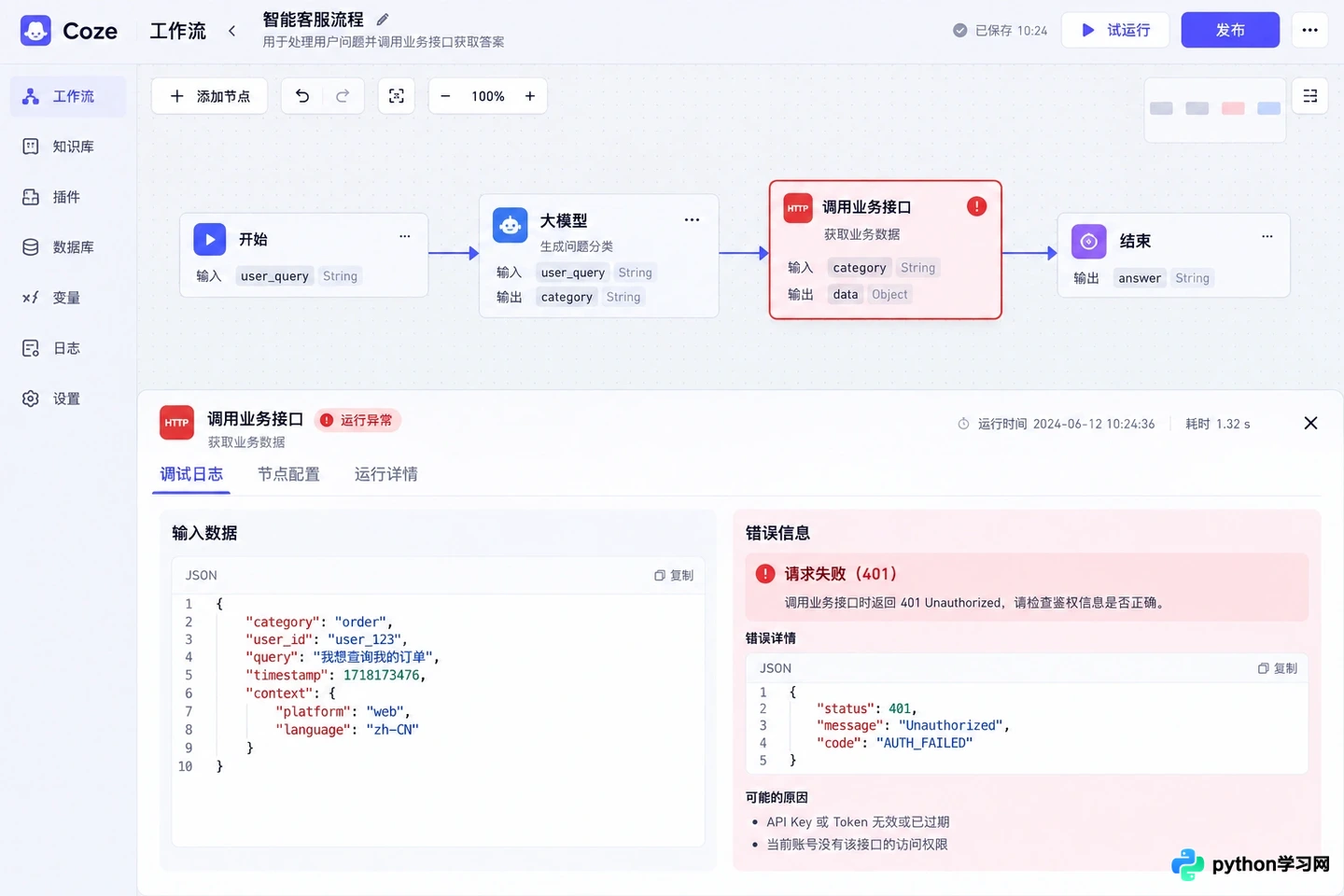This screenshot has width=1344, height=896.
Task: Open the 知识库 sidebar item
Action: click(67, 147)
